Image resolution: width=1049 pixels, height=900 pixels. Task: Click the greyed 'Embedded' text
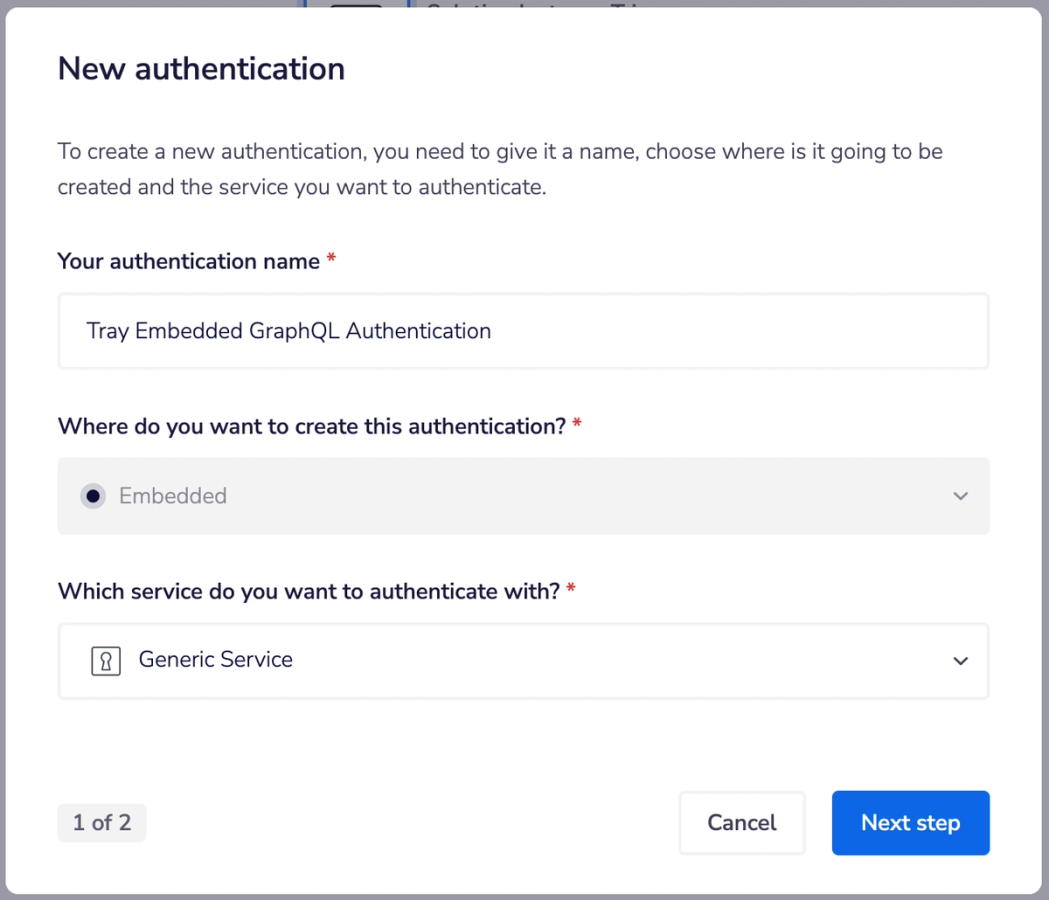point(173,496)
